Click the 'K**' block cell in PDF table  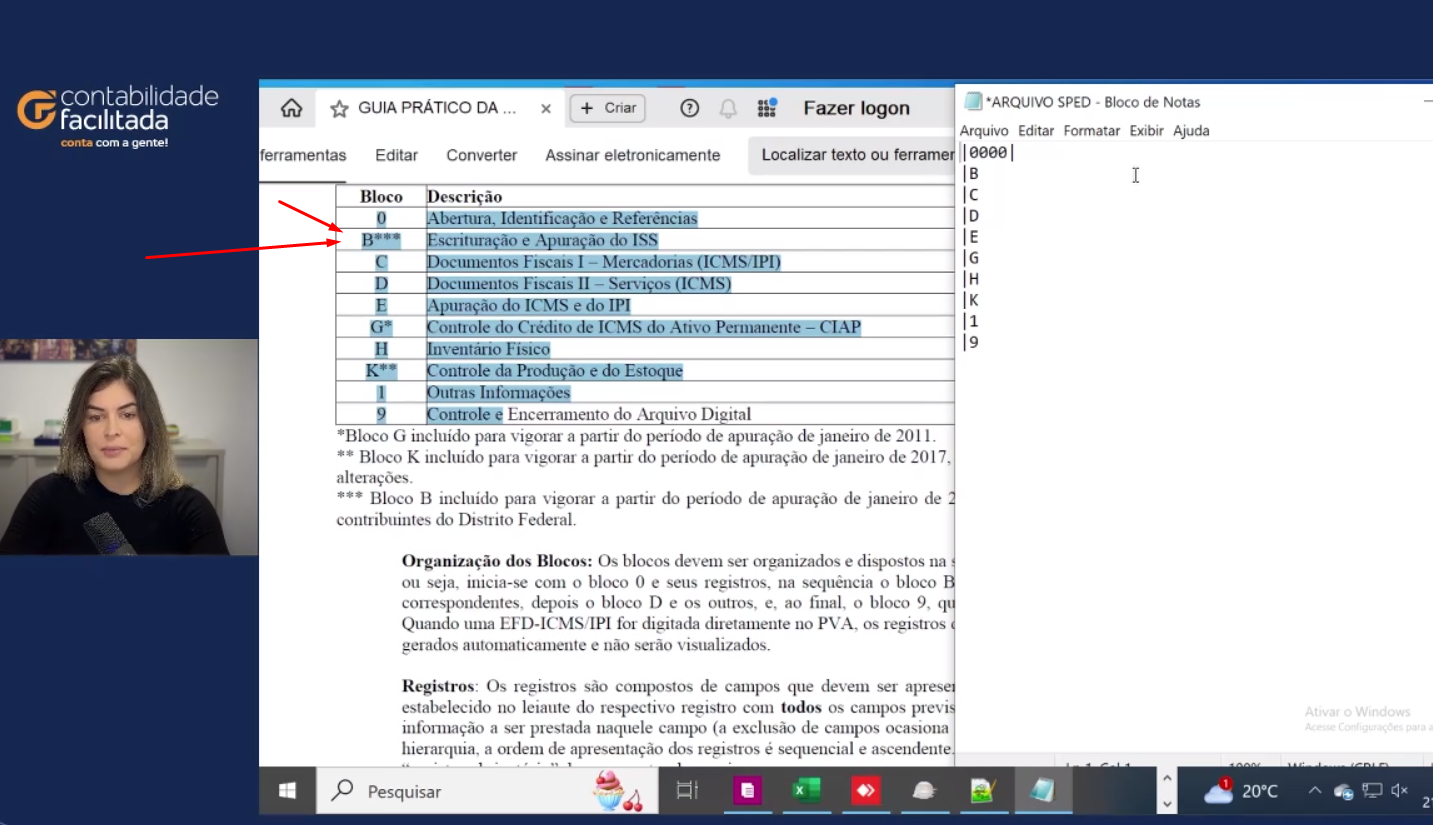coord(381,371)
